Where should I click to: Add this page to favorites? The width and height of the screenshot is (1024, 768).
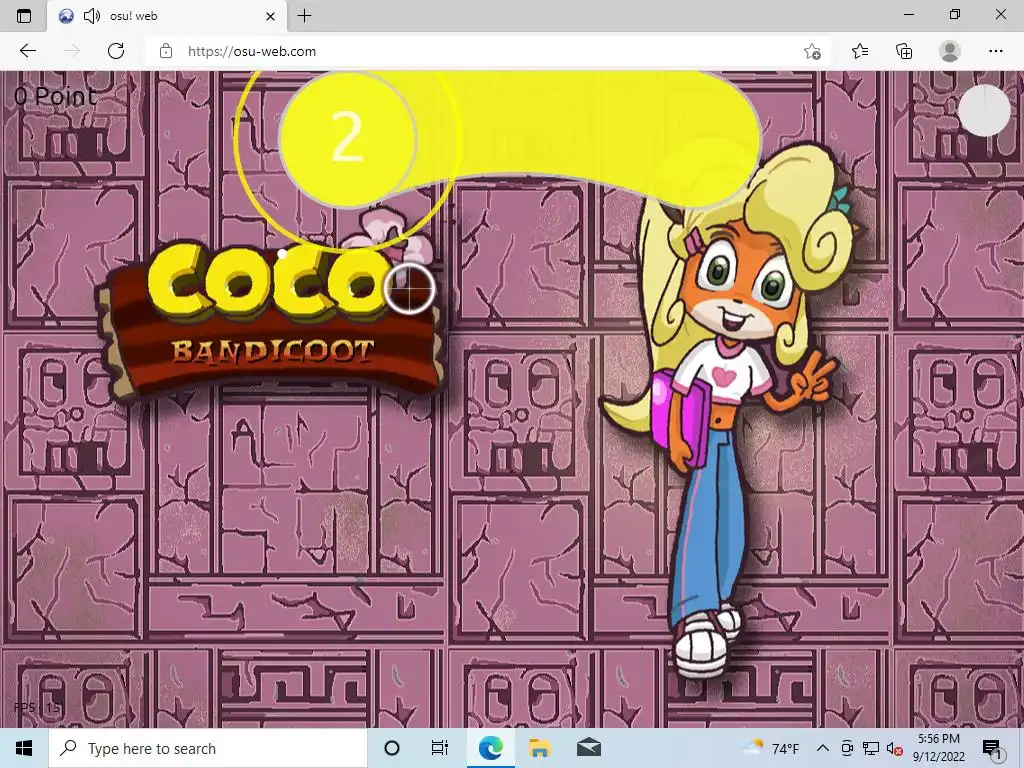coord(812,51)
